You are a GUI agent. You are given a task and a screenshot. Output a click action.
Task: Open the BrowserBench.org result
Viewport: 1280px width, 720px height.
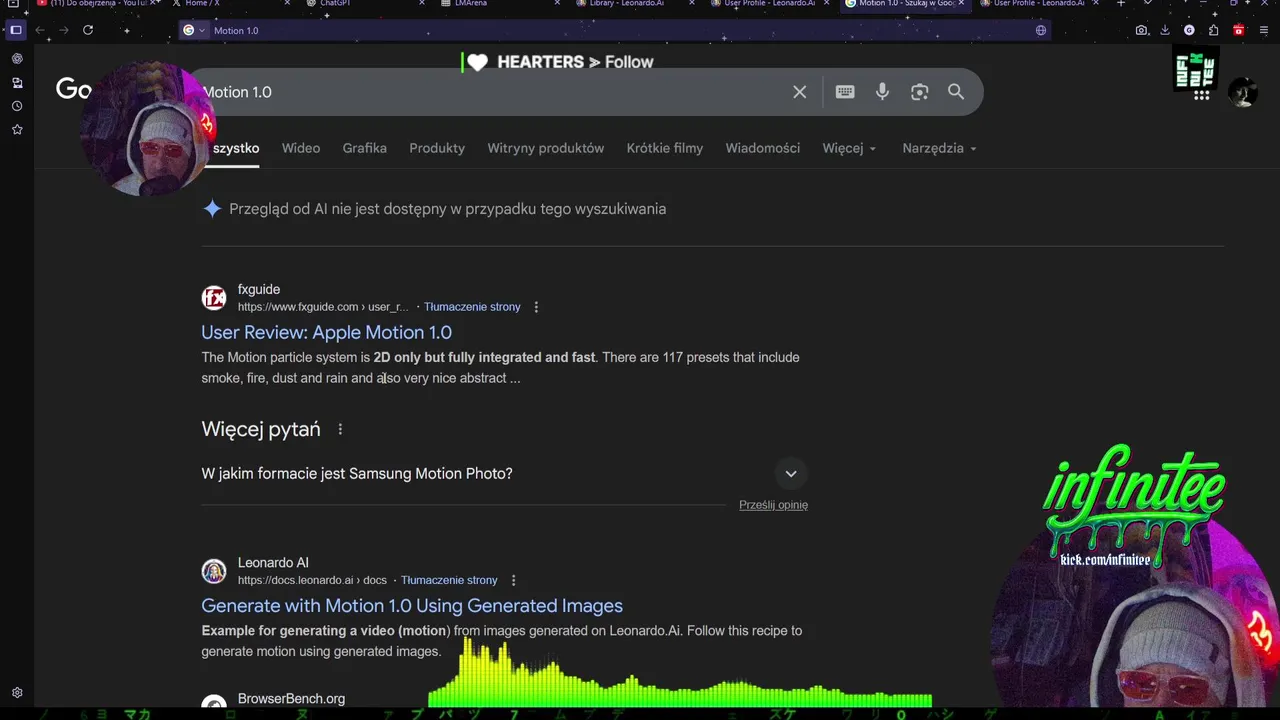coord(291,699)
